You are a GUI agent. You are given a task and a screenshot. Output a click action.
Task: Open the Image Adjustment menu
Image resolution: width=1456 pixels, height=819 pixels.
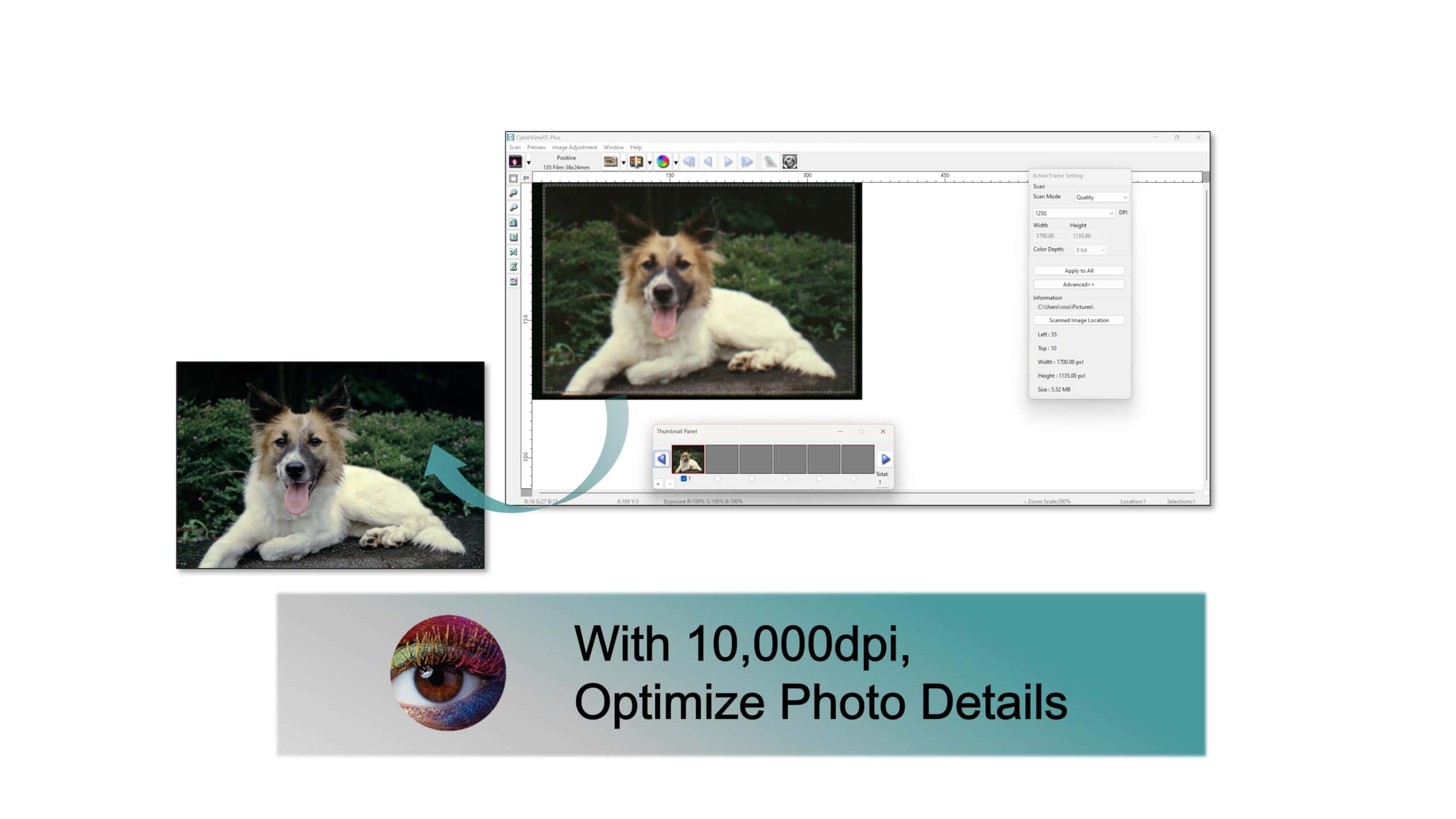pos(574,147)
